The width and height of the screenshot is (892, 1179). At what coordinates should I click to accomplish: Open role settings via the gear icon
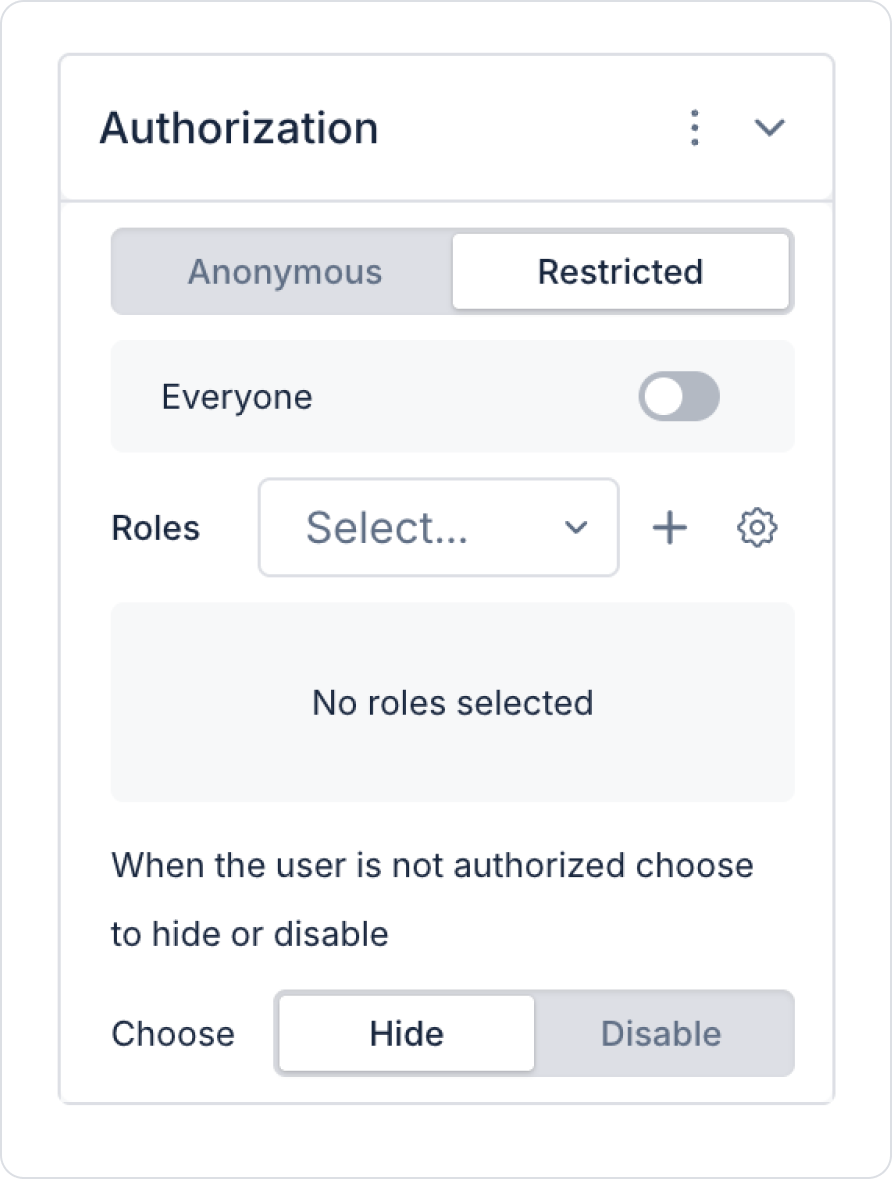(x=757, y=527)
